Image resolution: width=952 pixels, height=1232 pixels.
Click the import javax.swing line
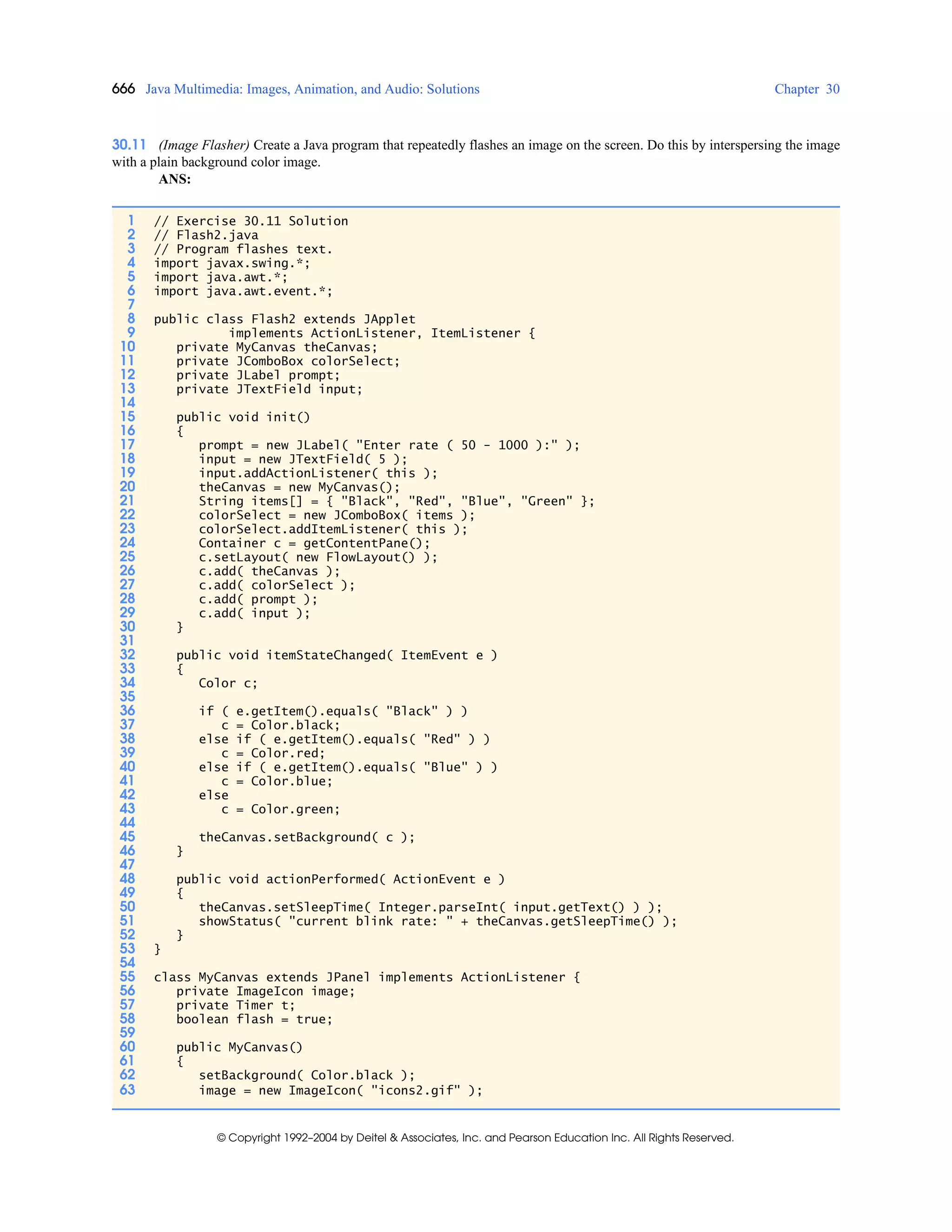click(232, 264)
